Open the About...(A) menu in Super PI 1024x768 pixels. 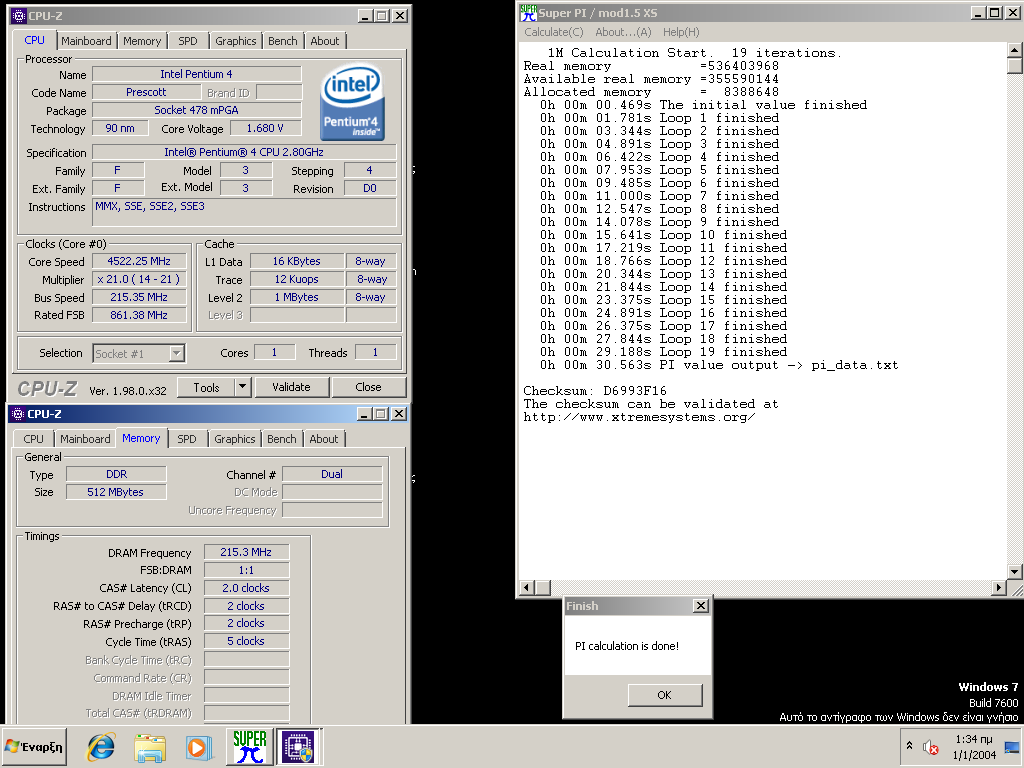pos(623,32)
